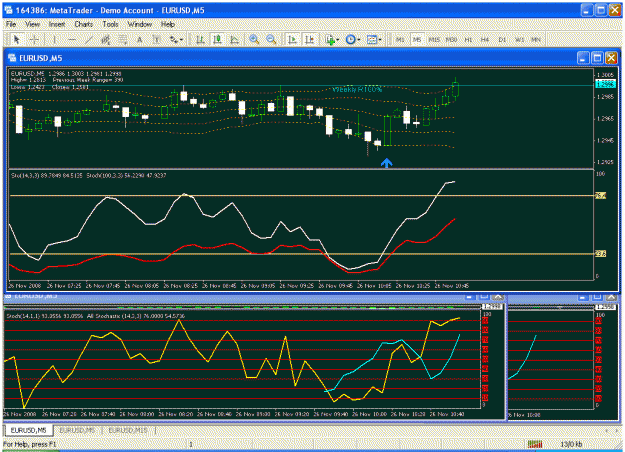
Task: Select the M15 timeframe
Action: 434,39
